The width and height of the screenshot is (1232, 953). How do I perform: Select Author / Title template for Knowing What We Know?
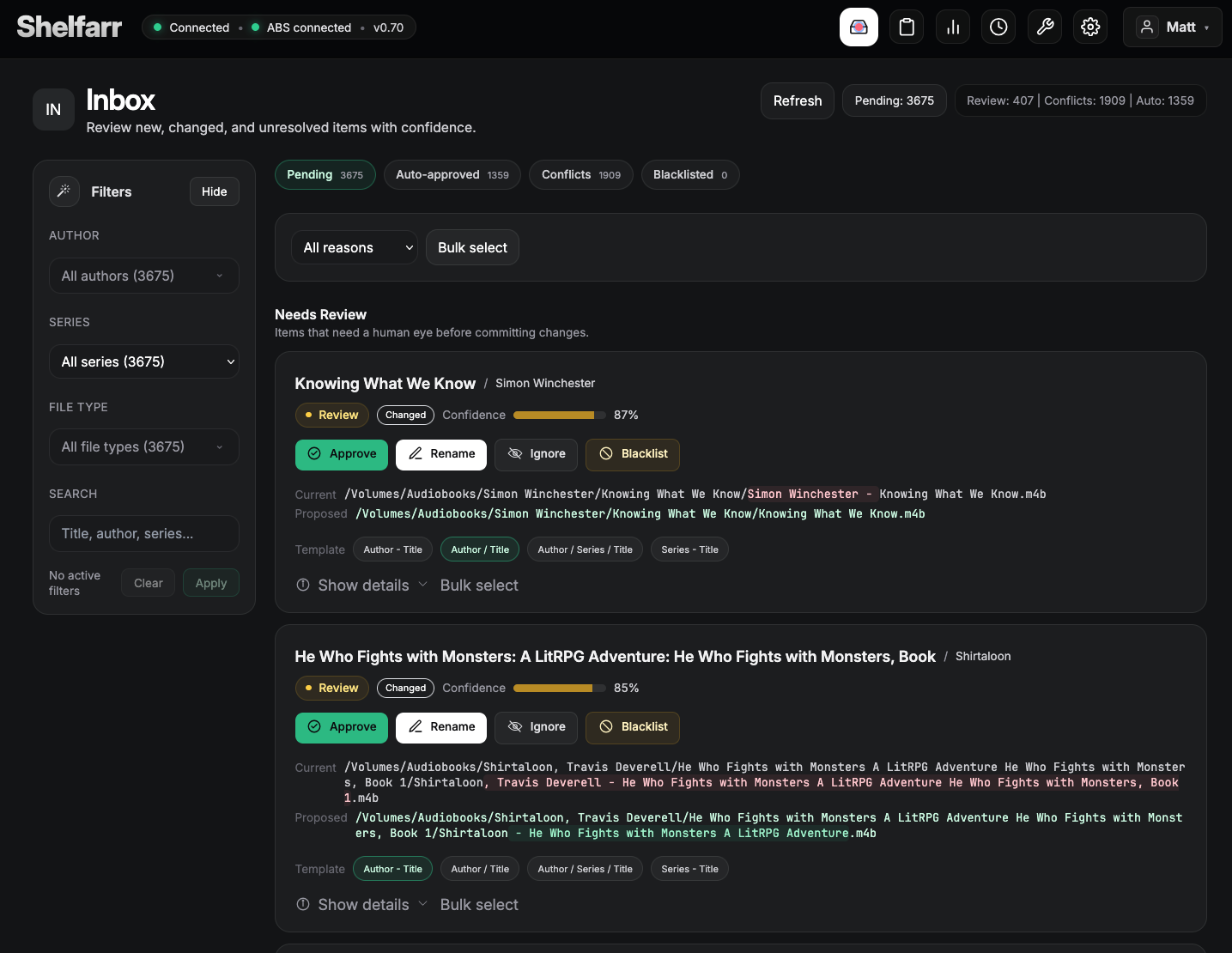click(x=480, y=549)
